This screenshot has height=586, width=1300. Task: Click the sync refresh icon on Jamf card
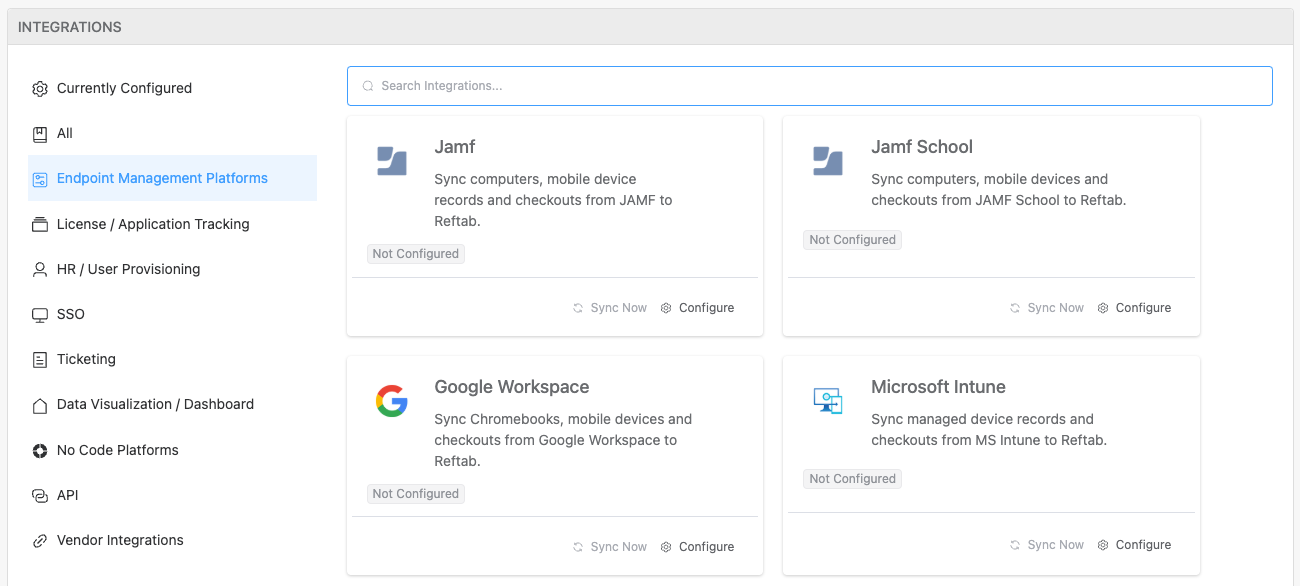(576, 307)
